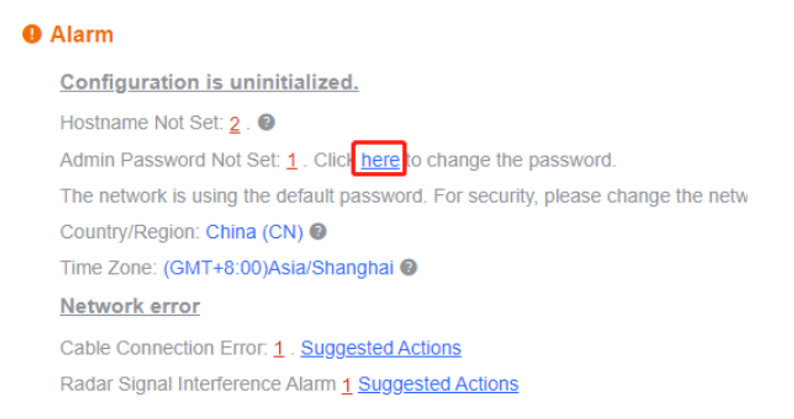Click the Alarm title text

click(82, 34)
